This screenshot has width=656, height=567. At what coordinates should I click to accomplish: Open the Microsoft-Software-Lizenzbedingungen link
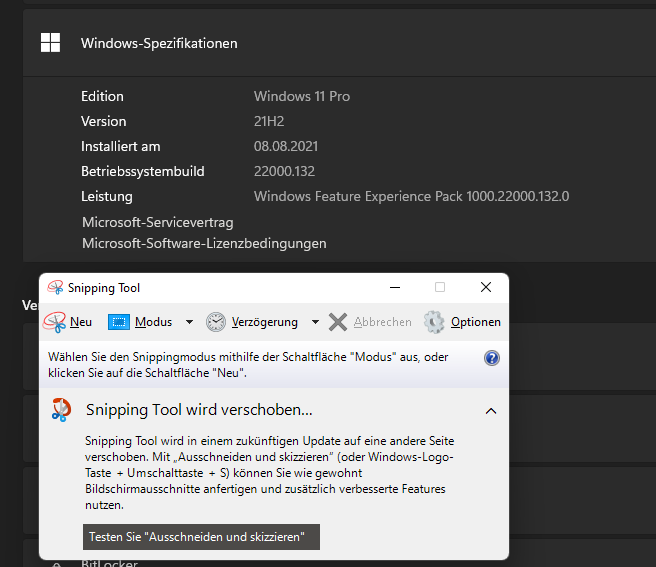204,243
